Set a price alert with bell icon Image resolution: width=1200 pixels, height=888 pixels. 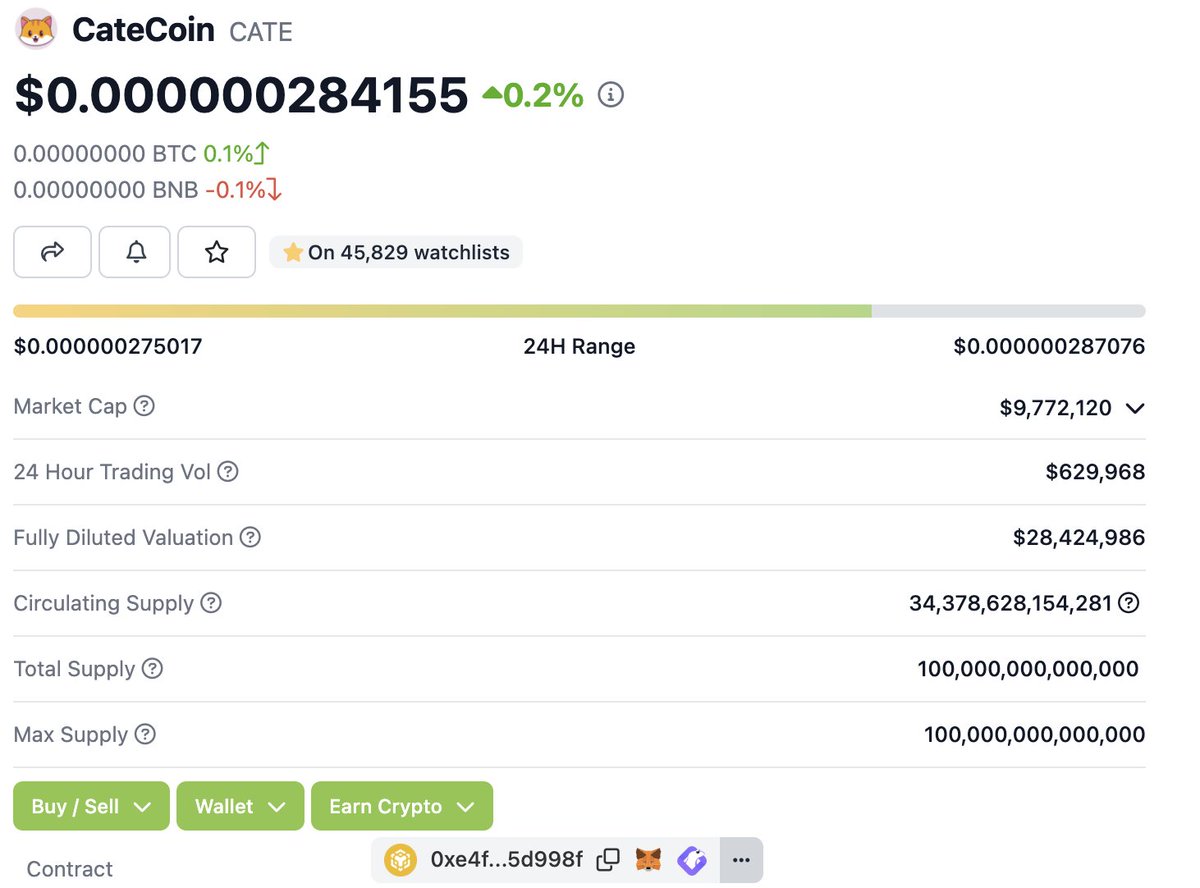pyautogui.click(x=135, y=252)
